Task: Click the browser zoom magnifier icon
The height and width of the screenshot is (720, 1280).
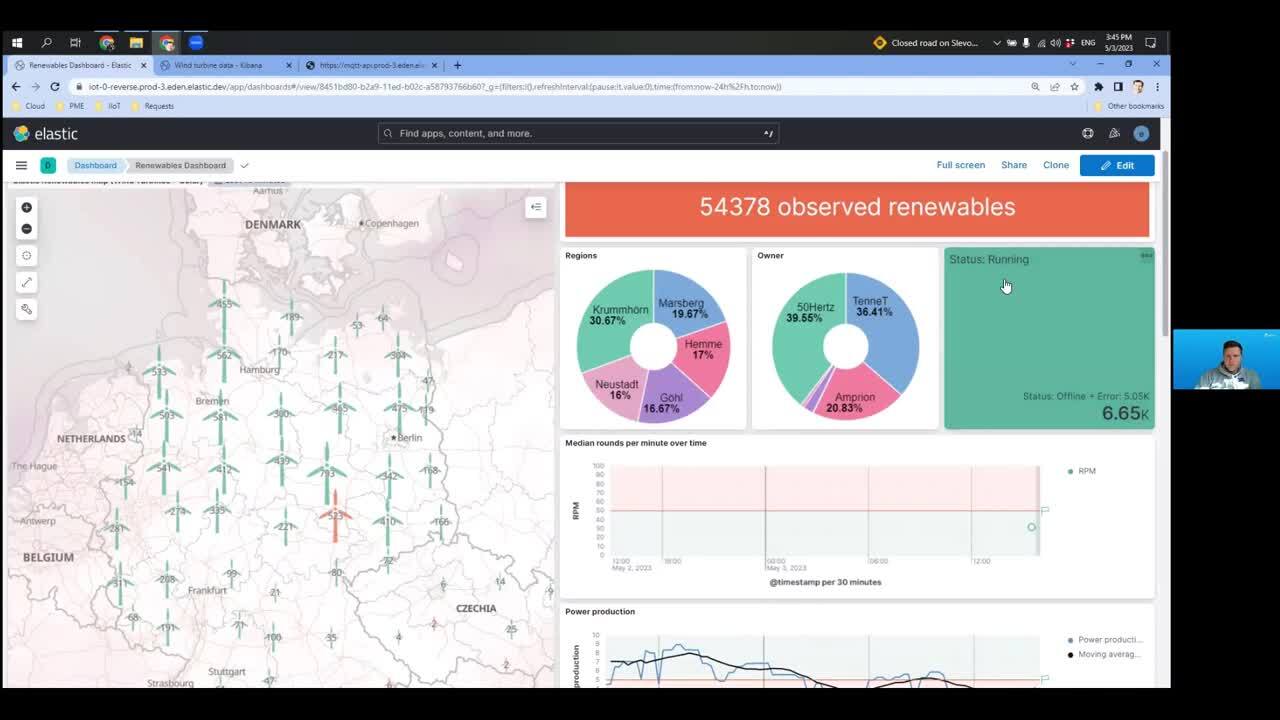Action: coord(1035,87)
